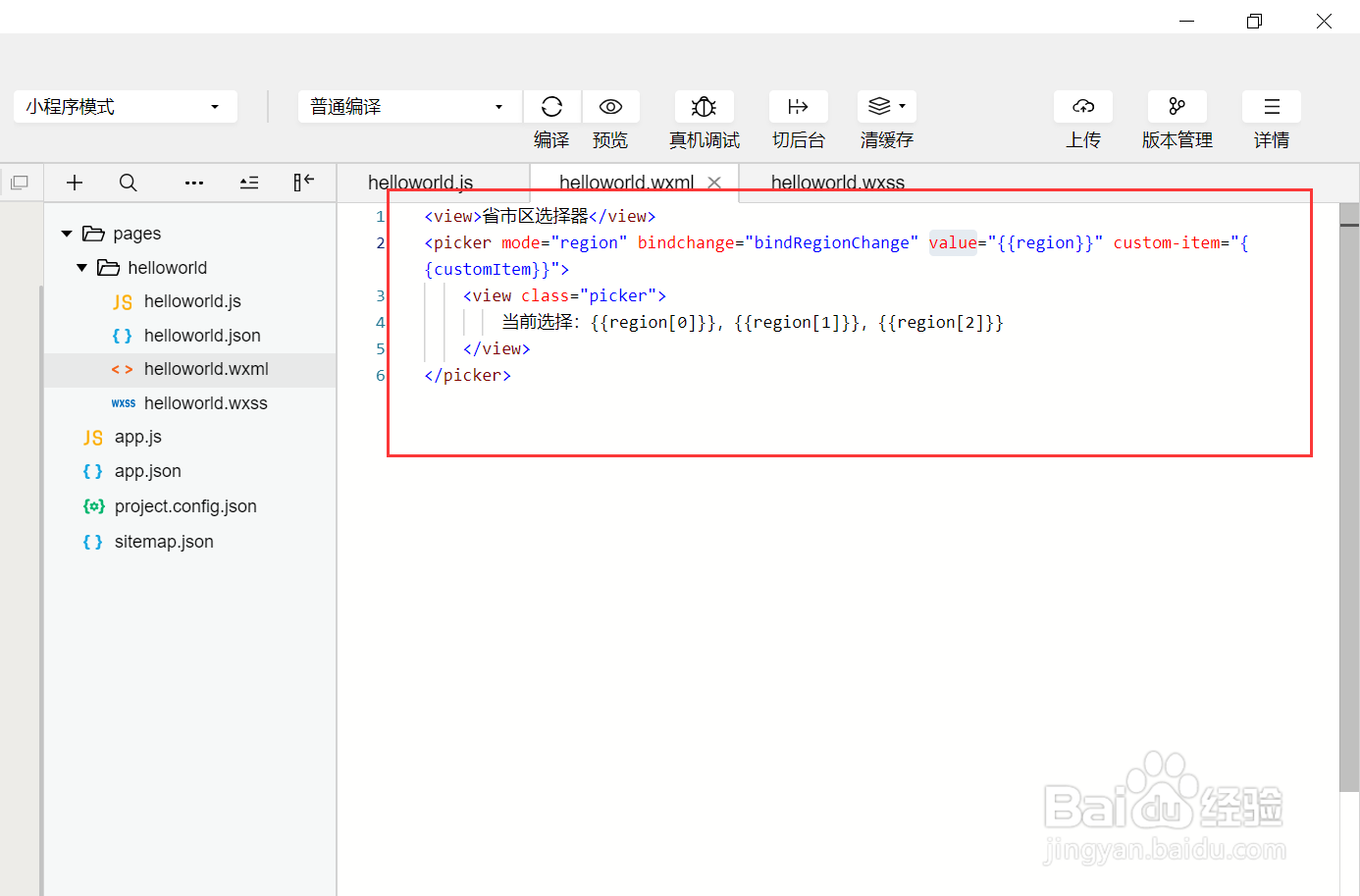This screenshot has height=896, width=1360.
Task: Click the 编译 label button
Action: tap(551, 140)
